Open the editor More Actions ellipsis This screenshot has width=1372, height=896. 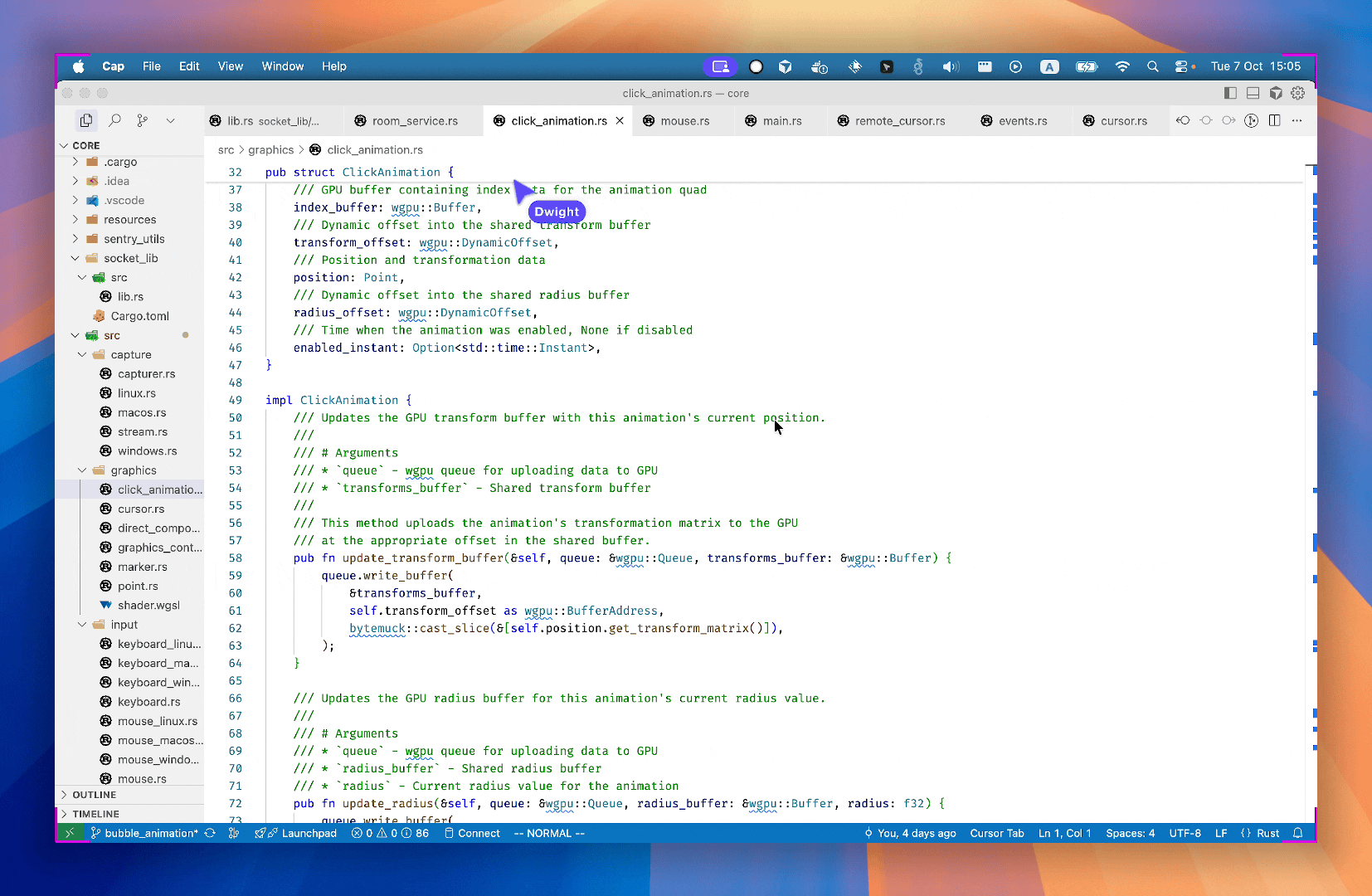[1297, 120]
